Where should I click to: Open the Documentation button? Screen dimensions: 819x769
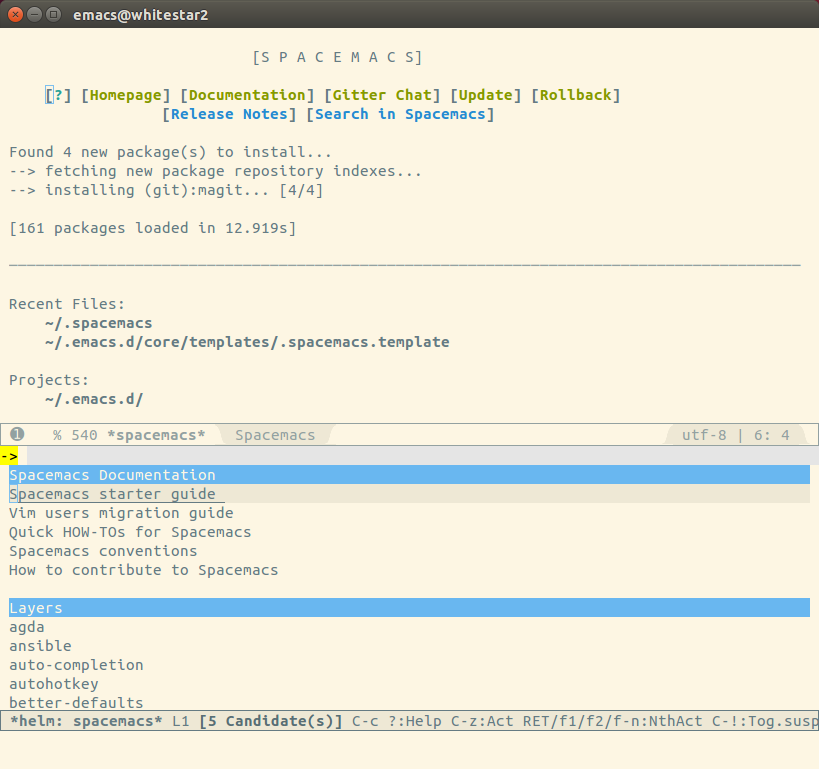(x=247, y=95)
